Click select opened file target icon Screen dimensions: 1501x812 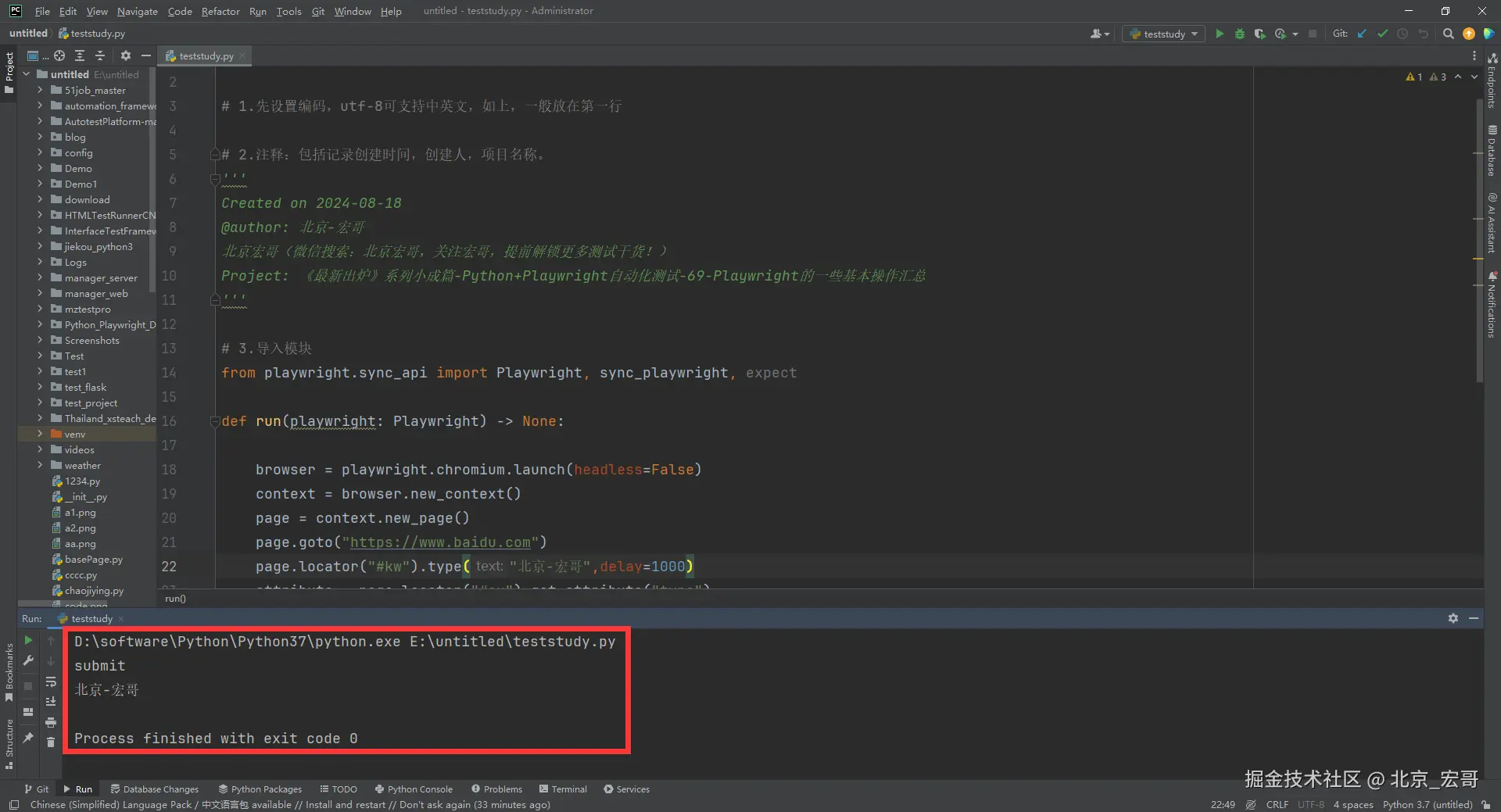pos(59,55)
